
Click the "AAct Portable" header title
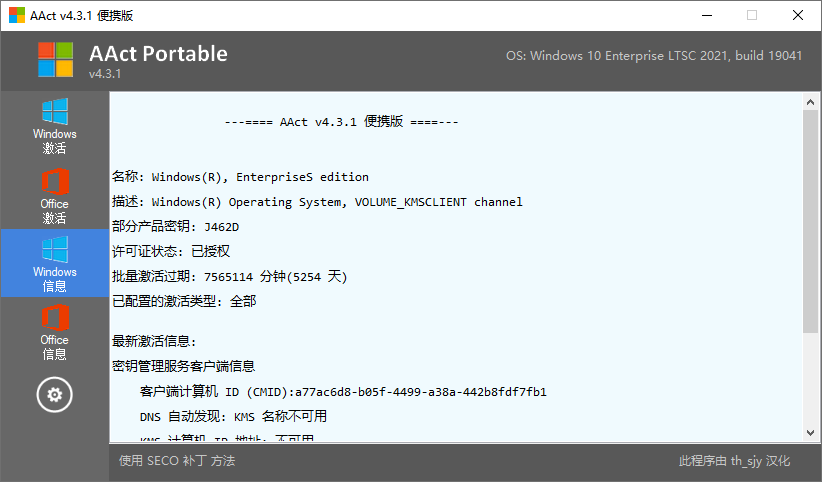(158, 53)
